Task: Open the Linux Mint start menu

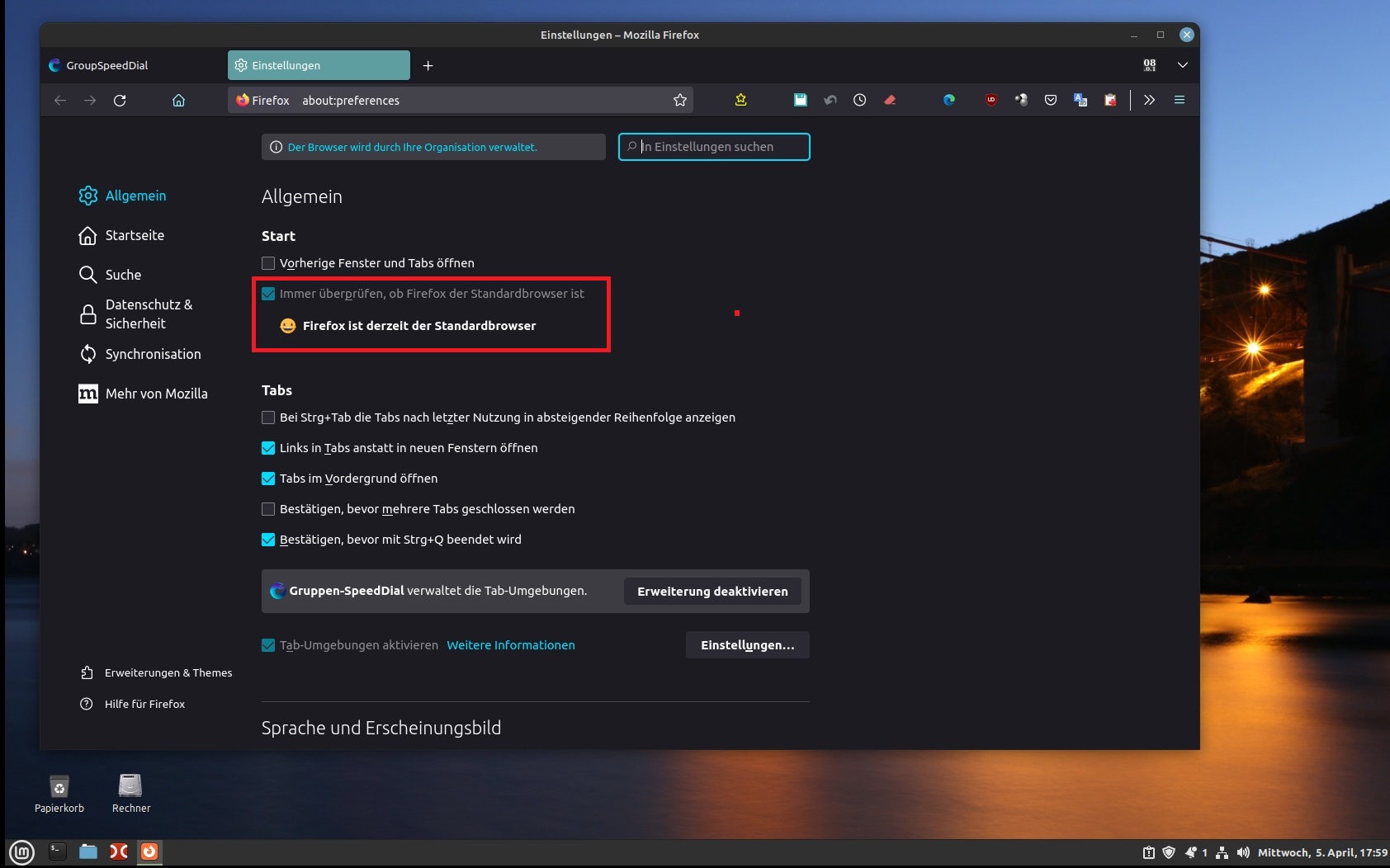Action: [x=21, y=851]
